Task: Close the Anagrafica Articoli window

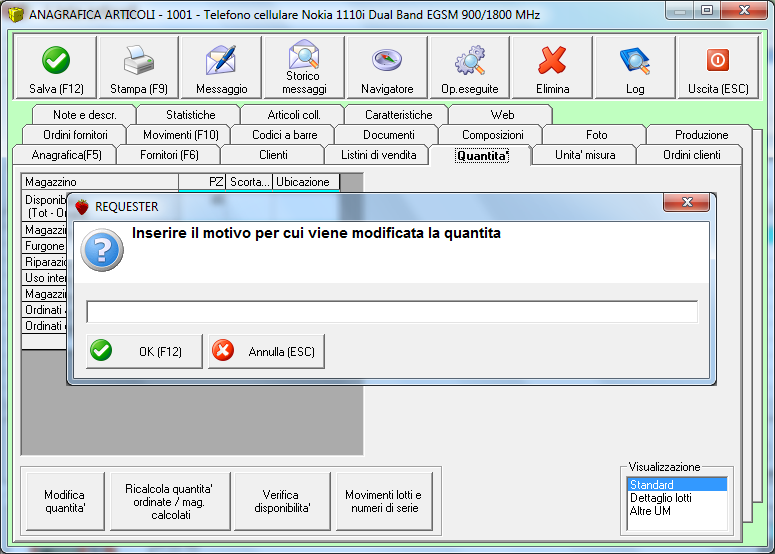Action: pyautogui.click(x=744, y=10)
